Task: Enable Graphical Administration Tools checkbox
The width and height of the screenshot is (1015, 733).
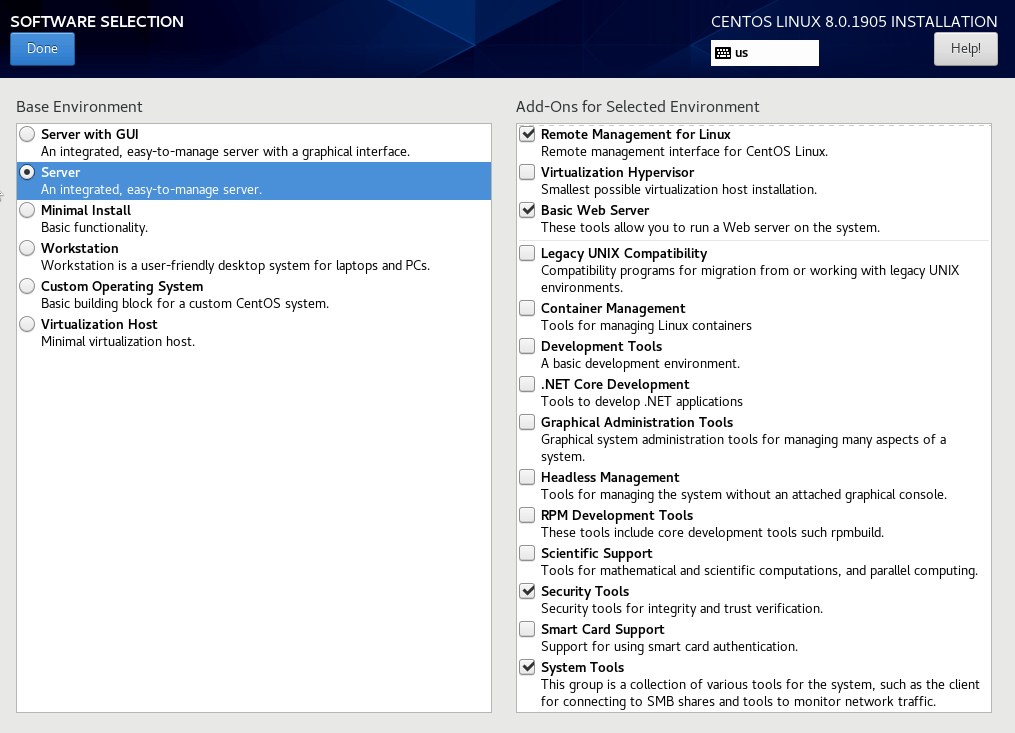Action: coord(528,422)
